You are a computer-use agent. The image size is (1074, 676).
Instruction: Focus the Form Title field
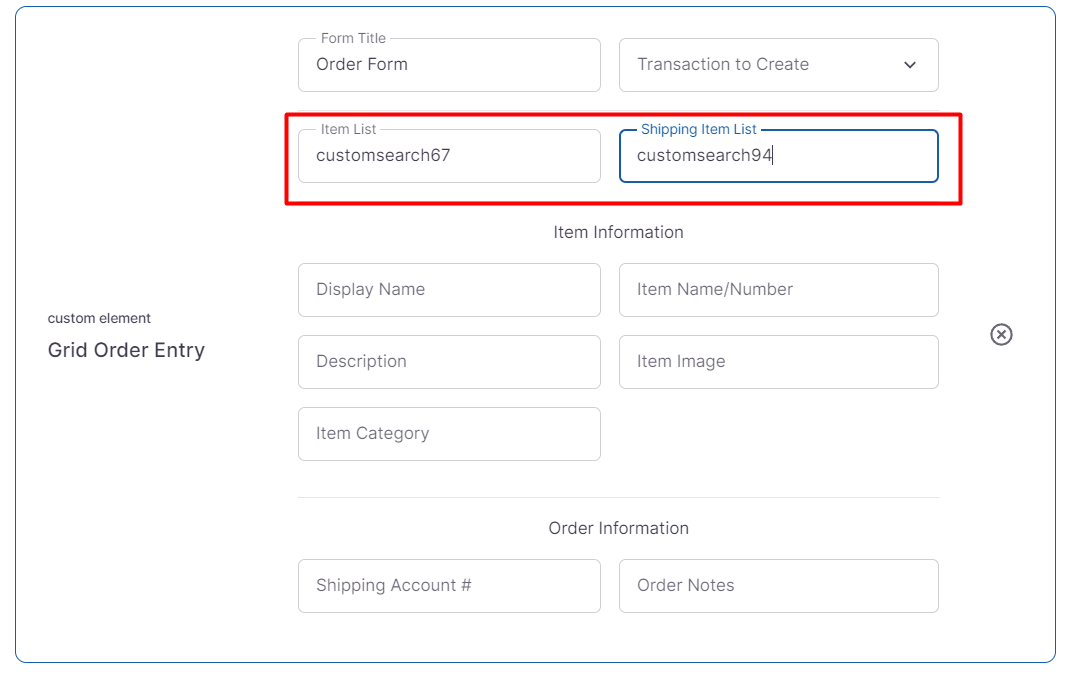click(x=449, y=65)
